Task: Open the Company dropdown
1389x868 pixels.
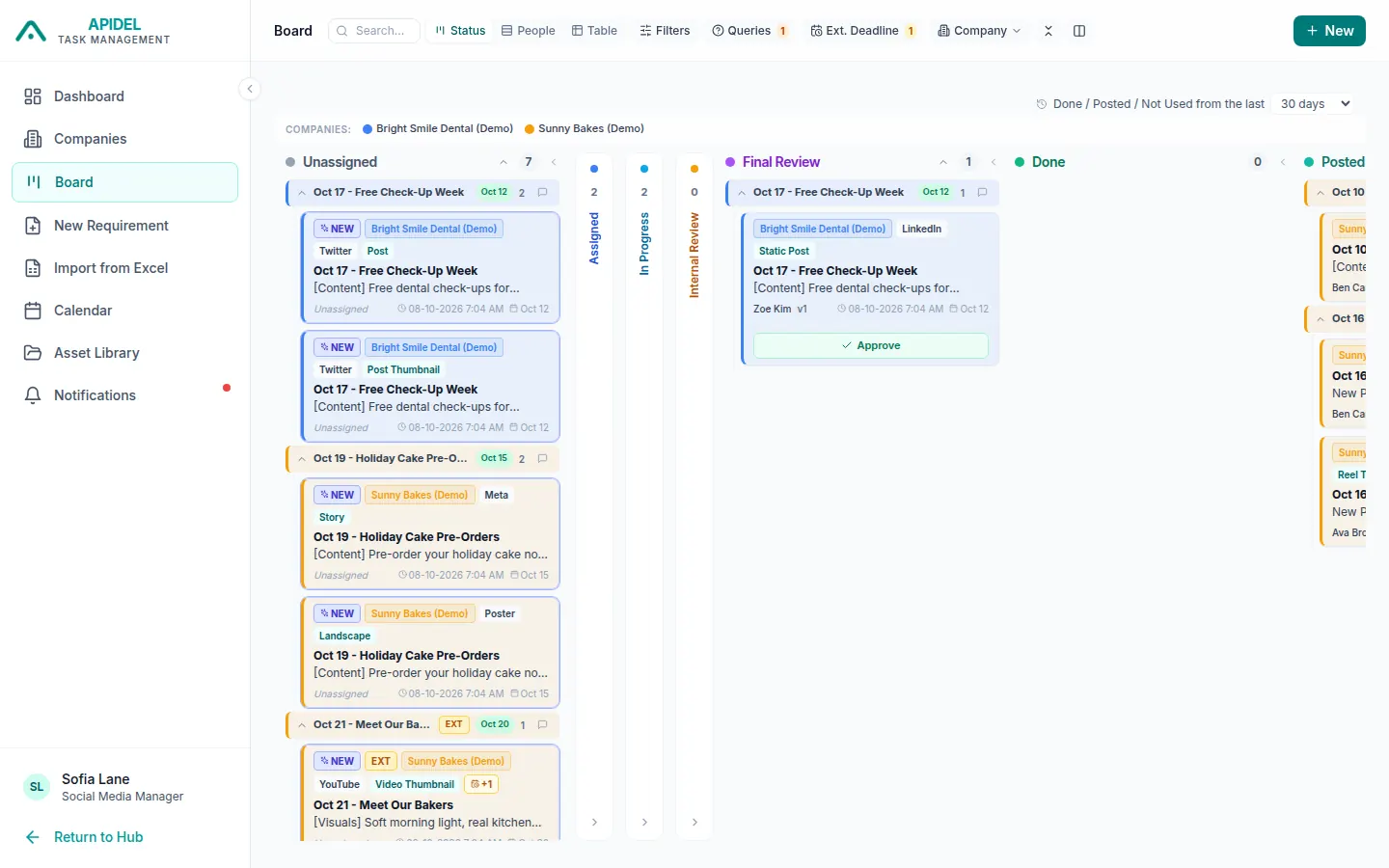Action: 979,31
